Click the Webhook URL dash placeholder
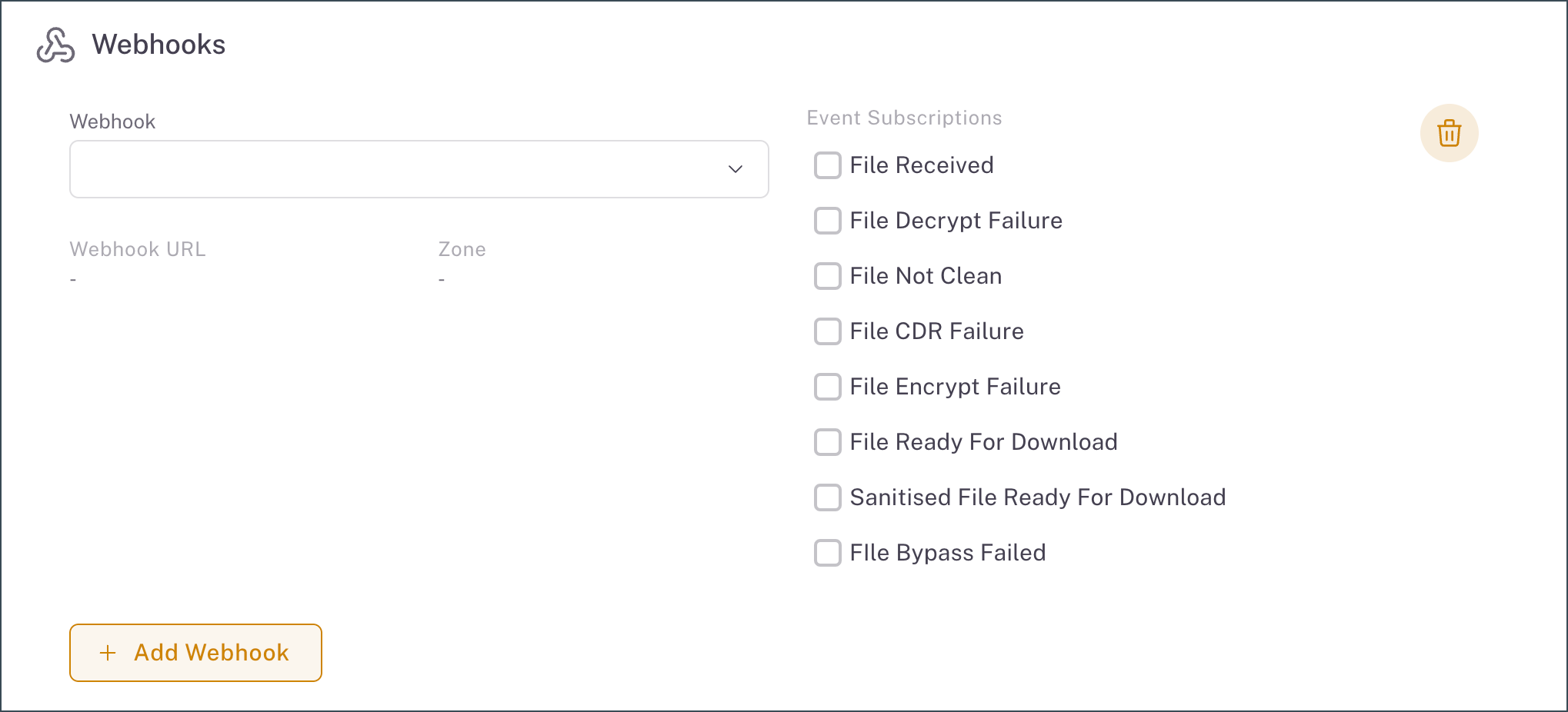The image size is (1568, 712). coord(73,278)
